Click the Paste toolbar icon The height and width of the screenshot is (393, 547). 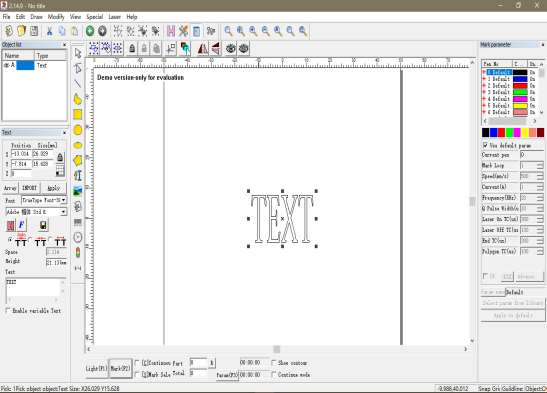click(x=75, y=31)
